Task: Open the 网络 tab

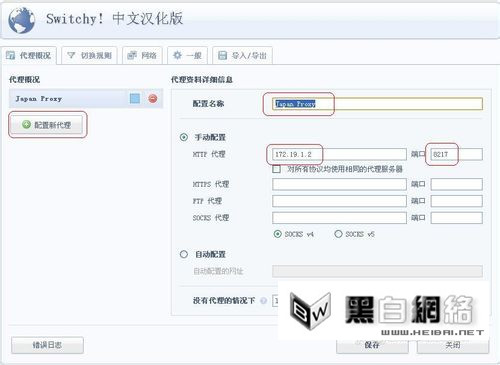Action: point(142,55)
